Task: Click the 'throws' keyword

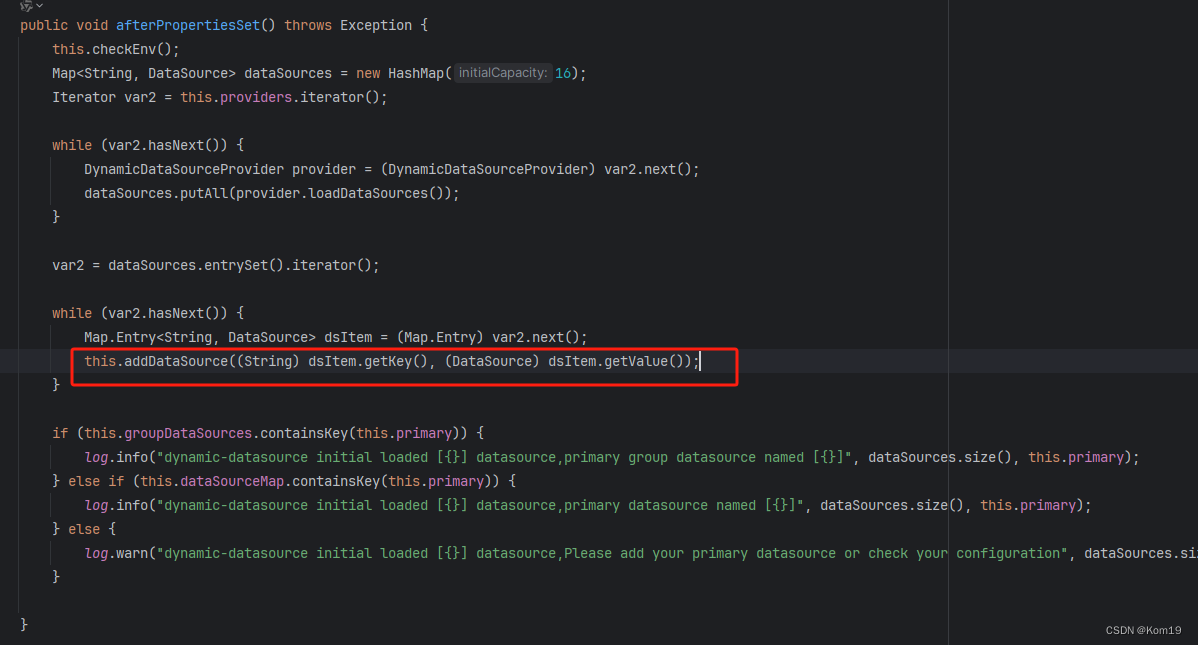Action: tap(308, 25)
